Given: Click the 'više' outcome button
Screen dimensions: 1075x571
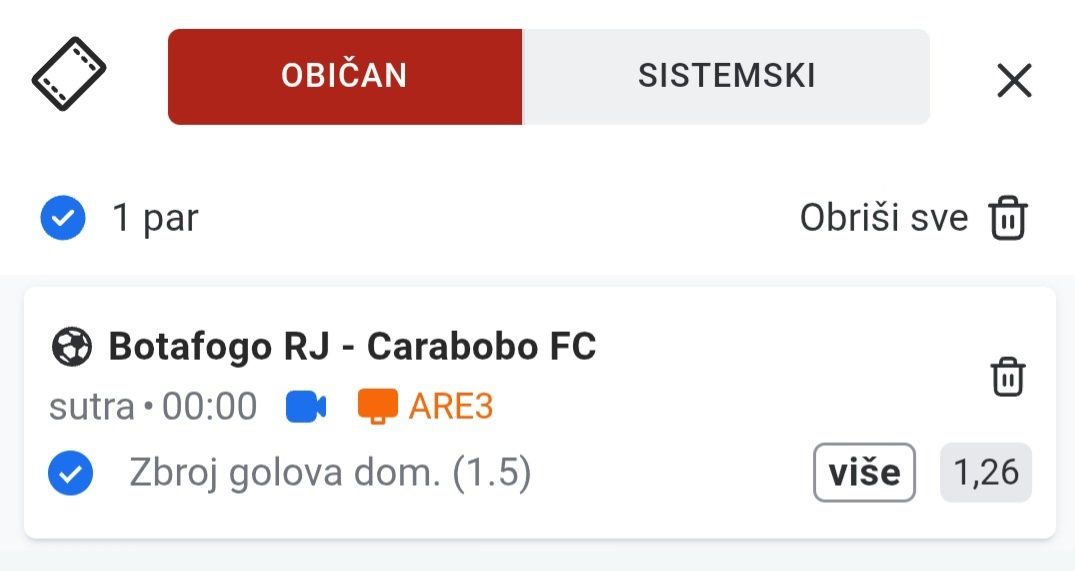Looking at the screenshot, I should coord(865,472).
